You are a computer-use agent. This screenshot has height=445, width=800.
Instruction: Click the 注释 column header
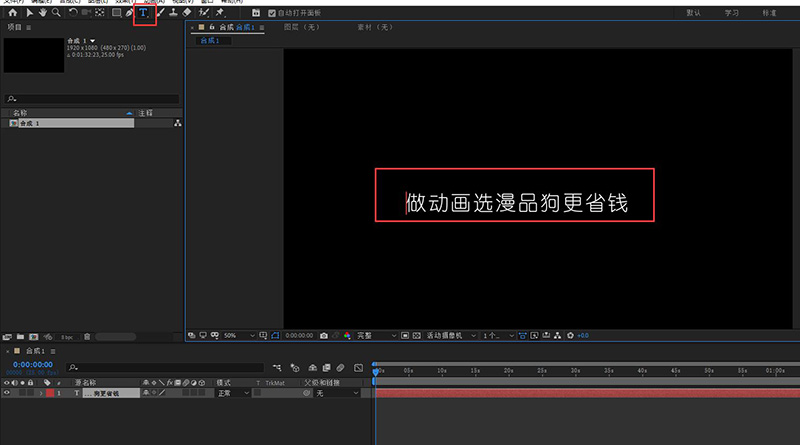click(146, 113)
